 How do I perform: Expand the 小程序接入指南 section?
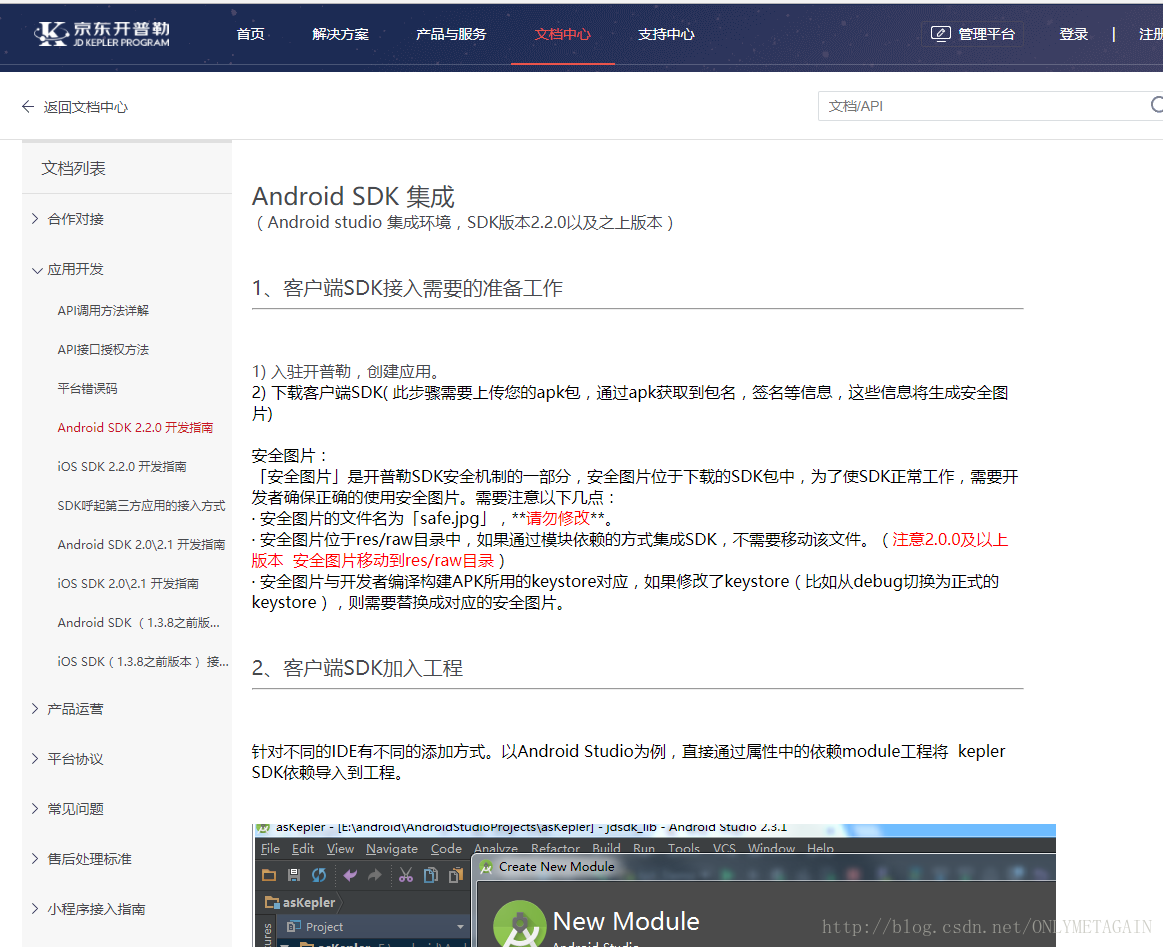35,908
